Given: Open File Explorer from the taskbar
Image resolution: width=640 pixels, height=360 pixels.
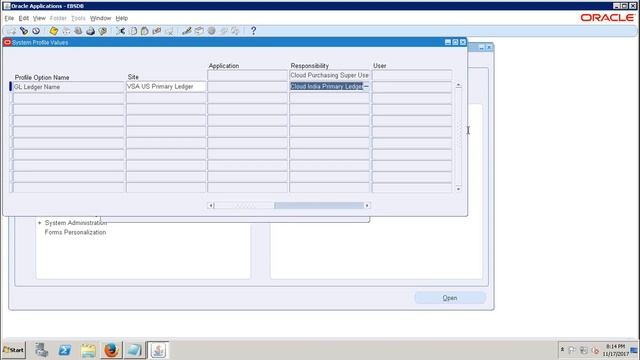Looking at the screenshot, I should (88, 350).
